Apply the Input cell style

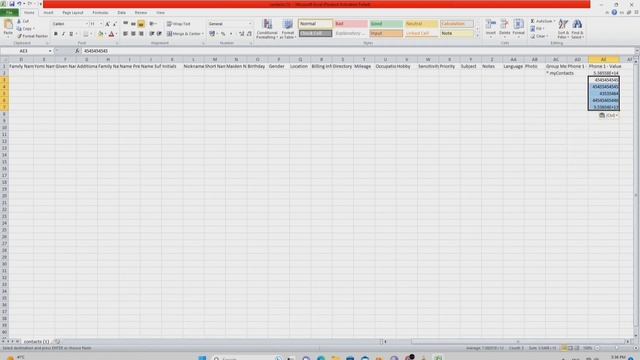386,33
